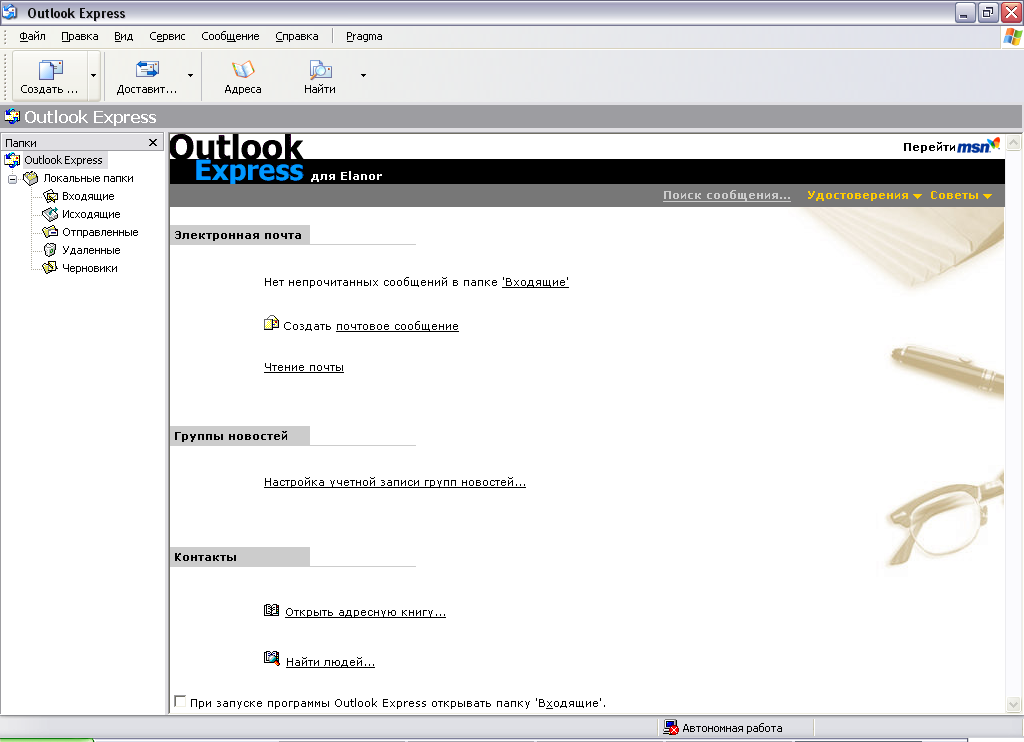Click the Исходящие outbox icon
This screenshot has height=742, width=1024.
click(50, 214)
